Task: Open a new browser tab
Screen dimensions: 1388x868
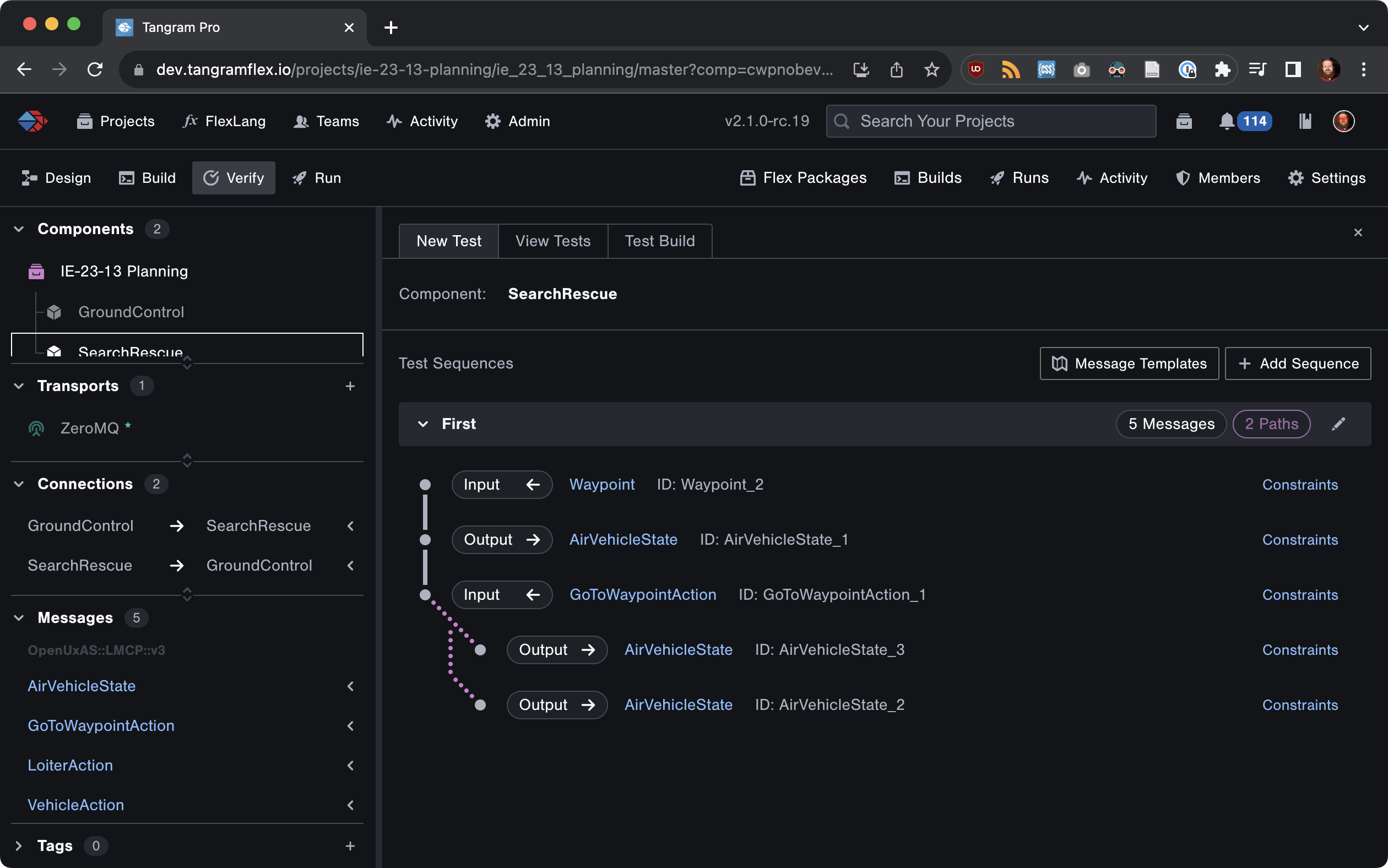Action: [391, 27]
